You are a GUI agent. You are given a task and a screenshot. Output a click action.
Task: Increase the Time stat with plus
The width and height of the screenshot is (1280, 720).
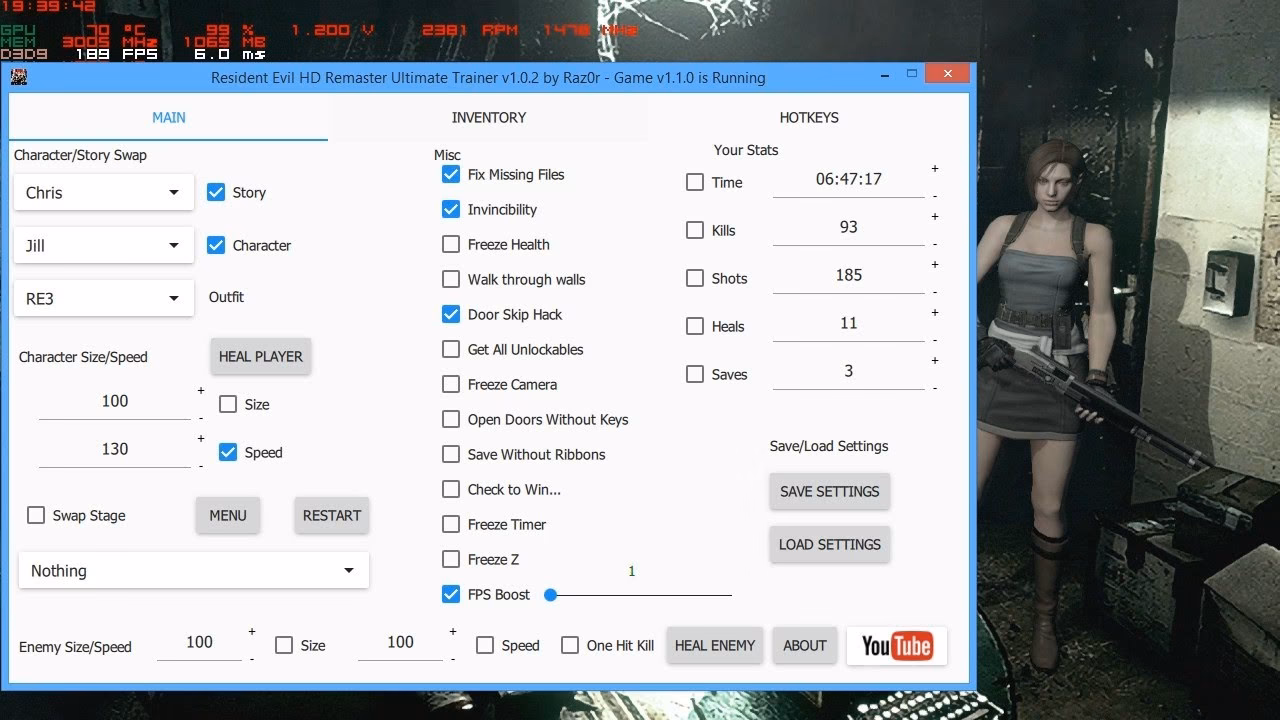935,169
